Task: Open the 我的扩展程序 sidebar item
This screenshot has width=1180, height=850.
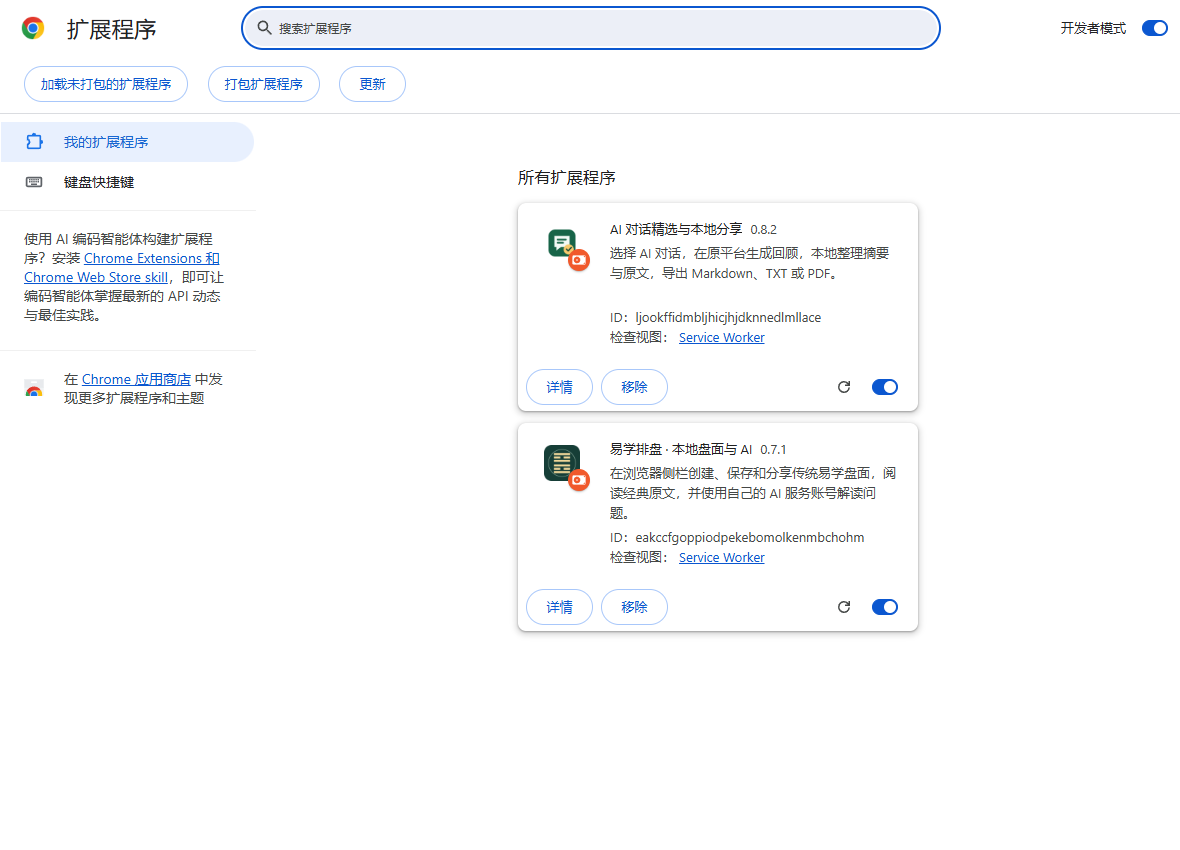Action: click(127, 142)
